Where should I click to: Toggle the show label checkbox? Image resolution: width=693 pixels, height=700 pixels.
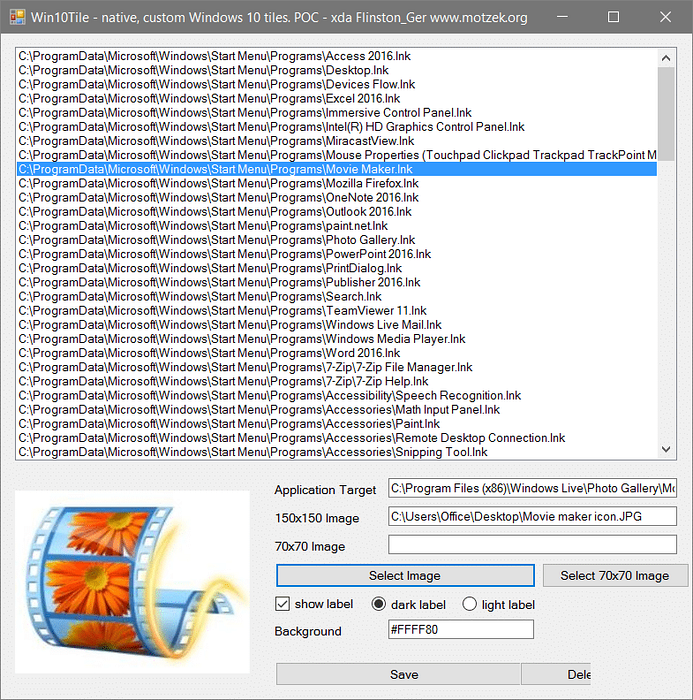(282, 604)
